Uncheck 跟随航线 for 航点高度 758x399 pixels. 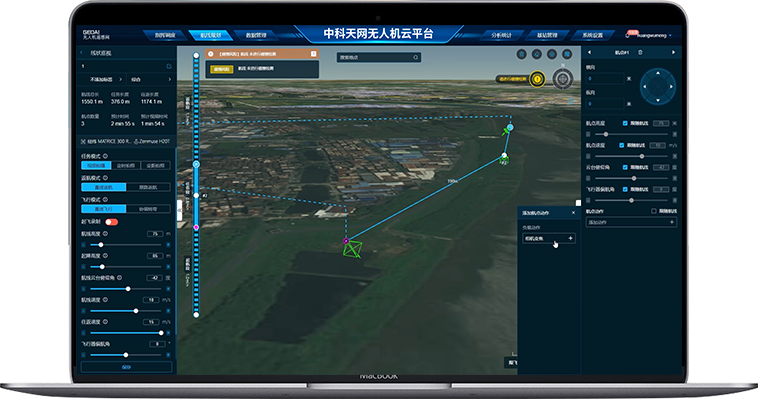click(625, 123)
